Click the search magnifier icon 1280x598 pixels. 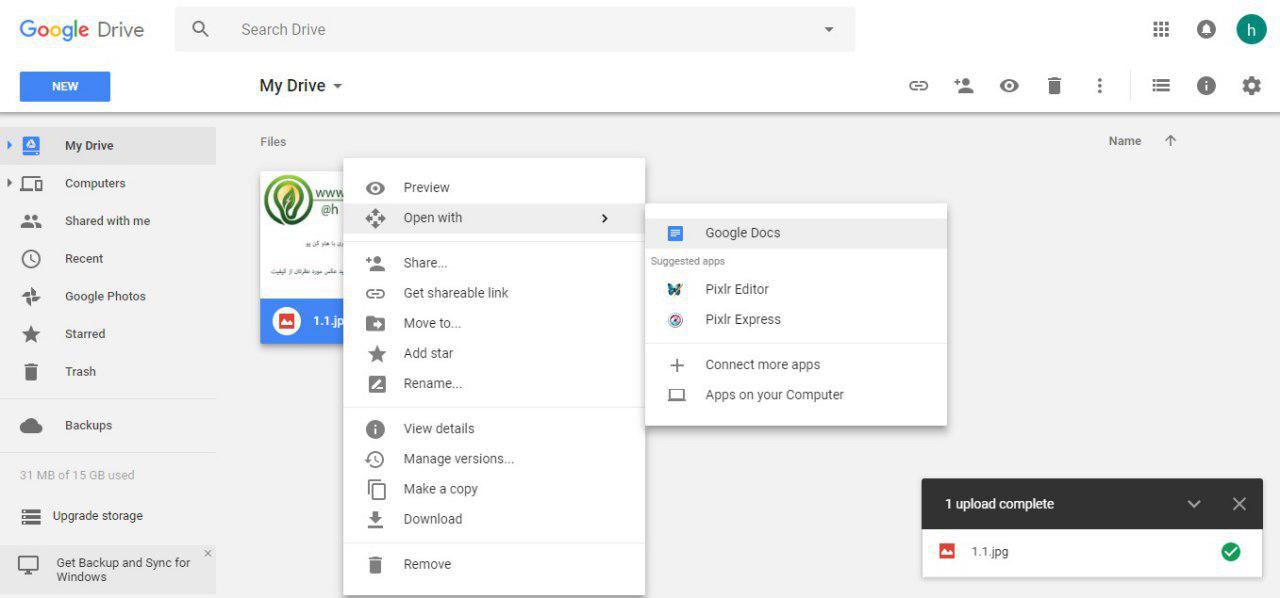[x=200, y=29]
